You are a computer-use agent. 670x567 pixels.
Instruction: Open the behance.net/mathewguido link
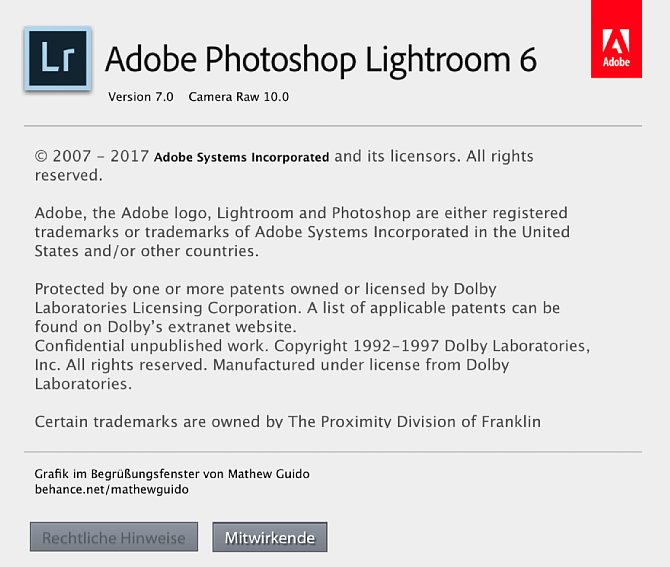[111, 490]
